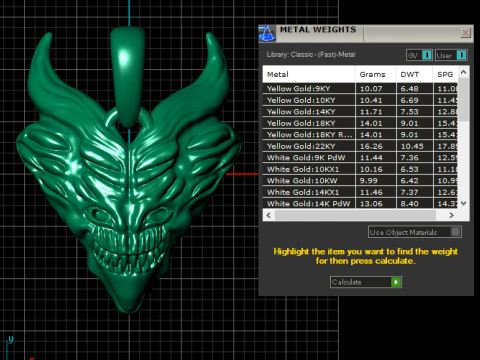The width and height of the screenshot is (480, 360).
Task: Click the 10.07 grams value
Action: point(371,89)
